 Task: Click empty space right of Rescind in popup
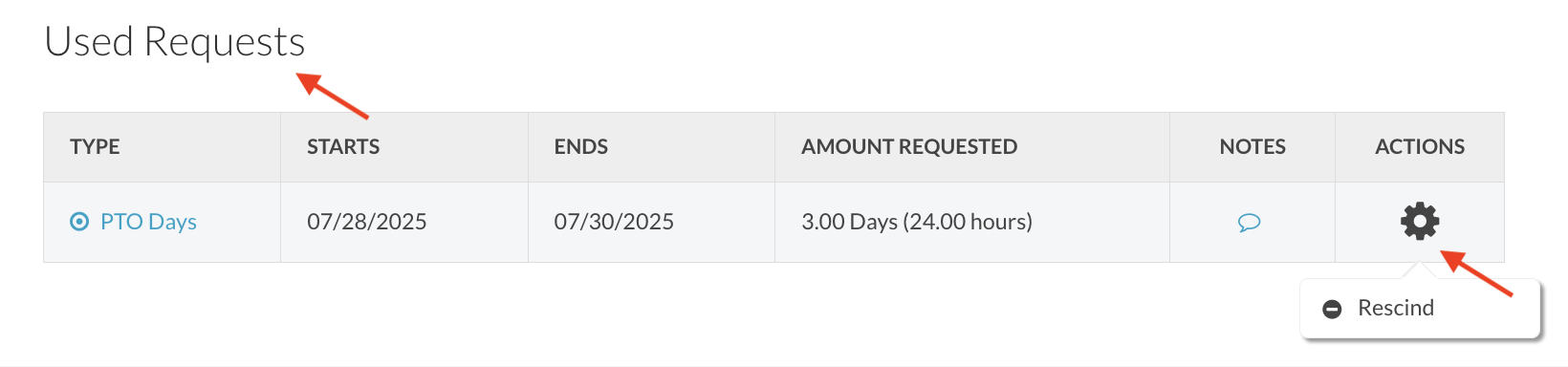(x=1487, y=309)
